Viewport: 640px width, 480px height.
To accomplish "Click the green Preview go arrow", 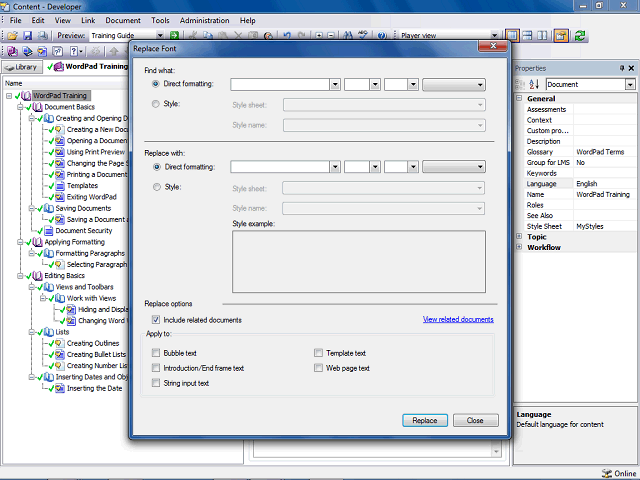I will click(x=174, y=36).
